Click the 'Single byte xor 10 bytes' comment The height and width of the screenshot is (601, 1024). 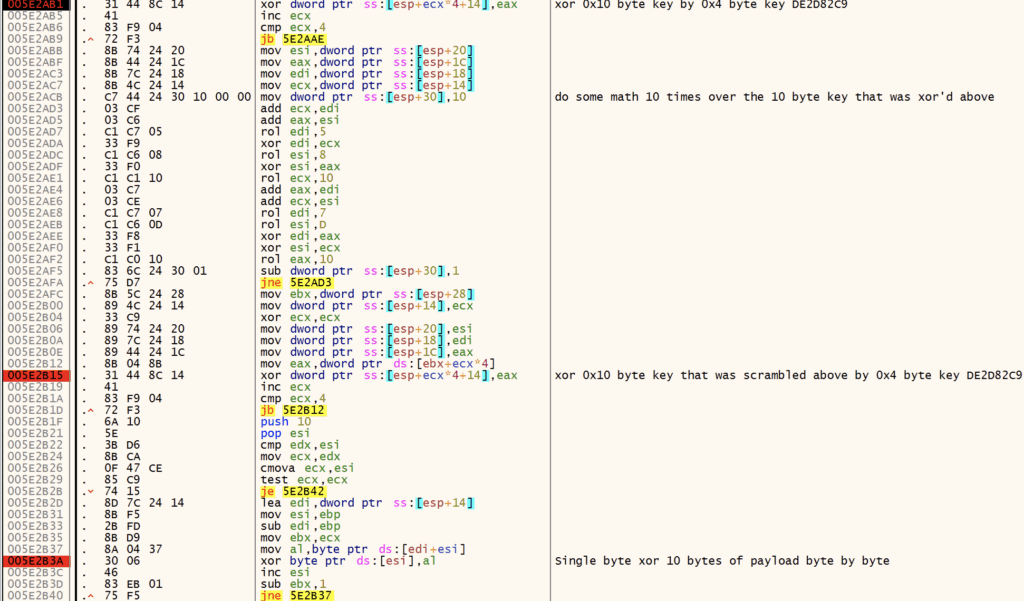click(721, 561)
